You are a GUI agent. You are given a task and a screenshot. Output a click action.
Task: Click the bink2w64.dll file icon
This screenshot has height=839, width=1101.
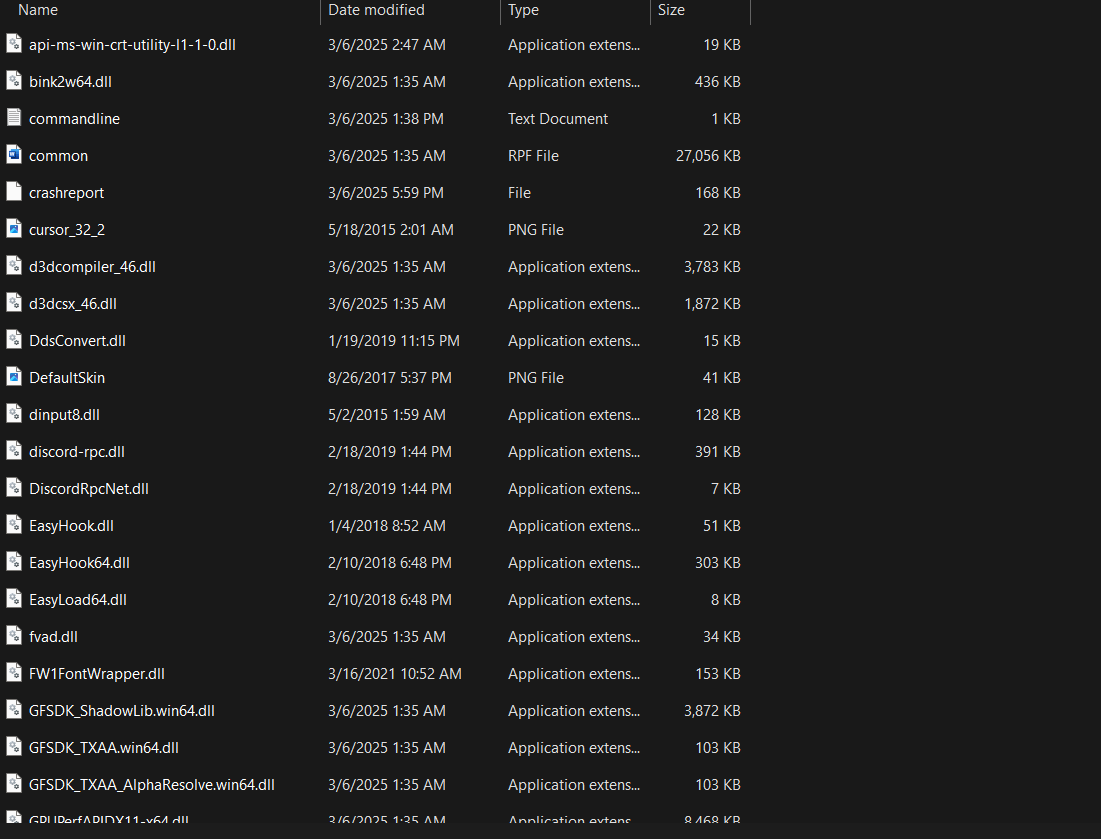point(14,81)
